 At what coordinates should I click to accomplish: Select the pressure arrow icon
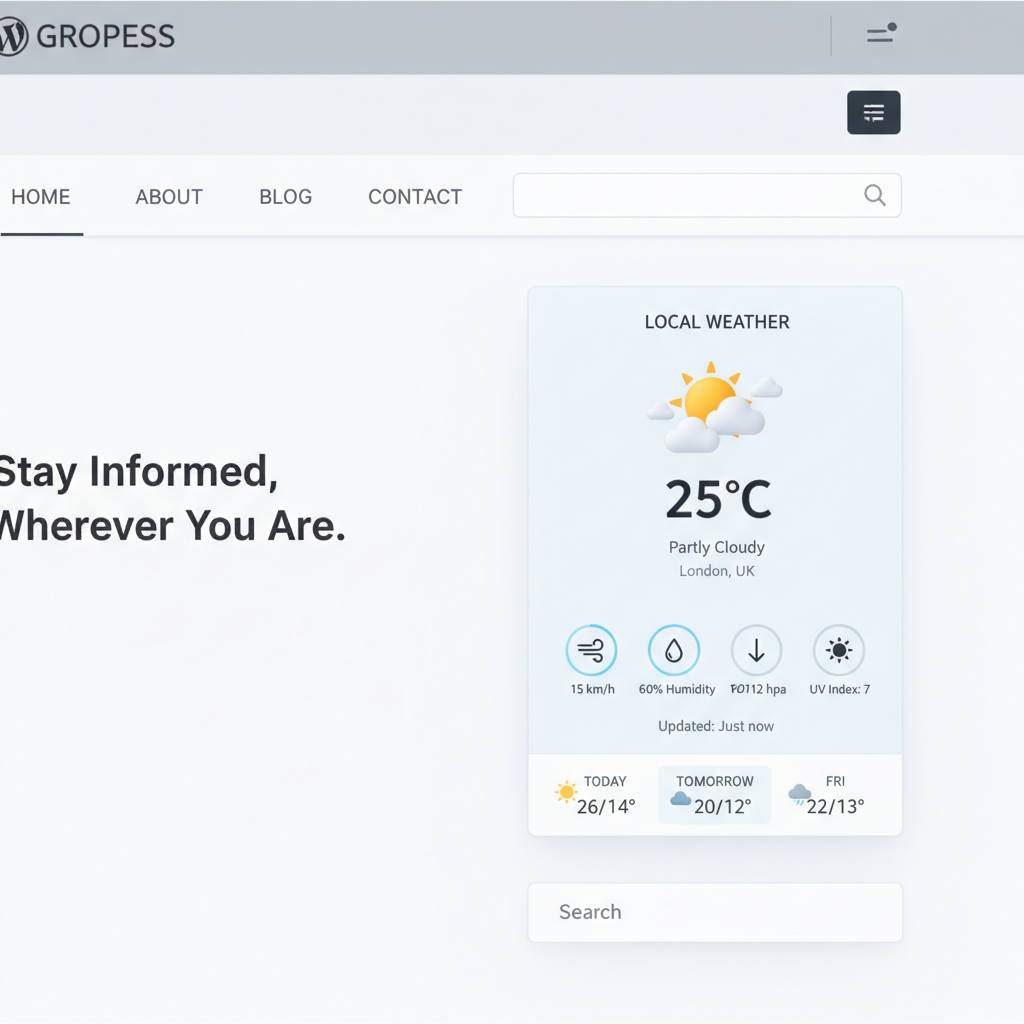[x=757, y=649]
